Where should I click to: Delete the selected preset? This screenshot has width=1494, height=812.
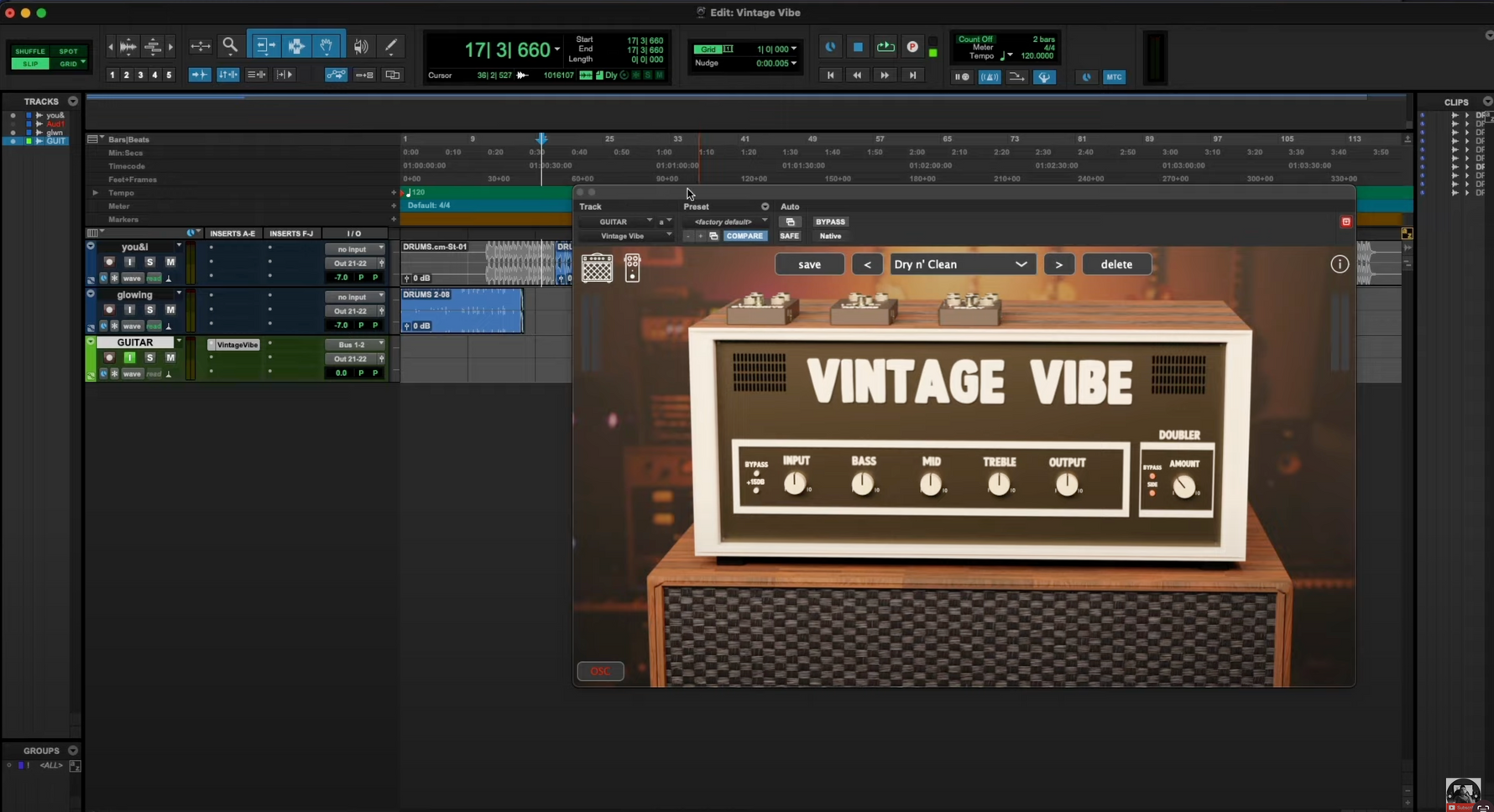1116,263
